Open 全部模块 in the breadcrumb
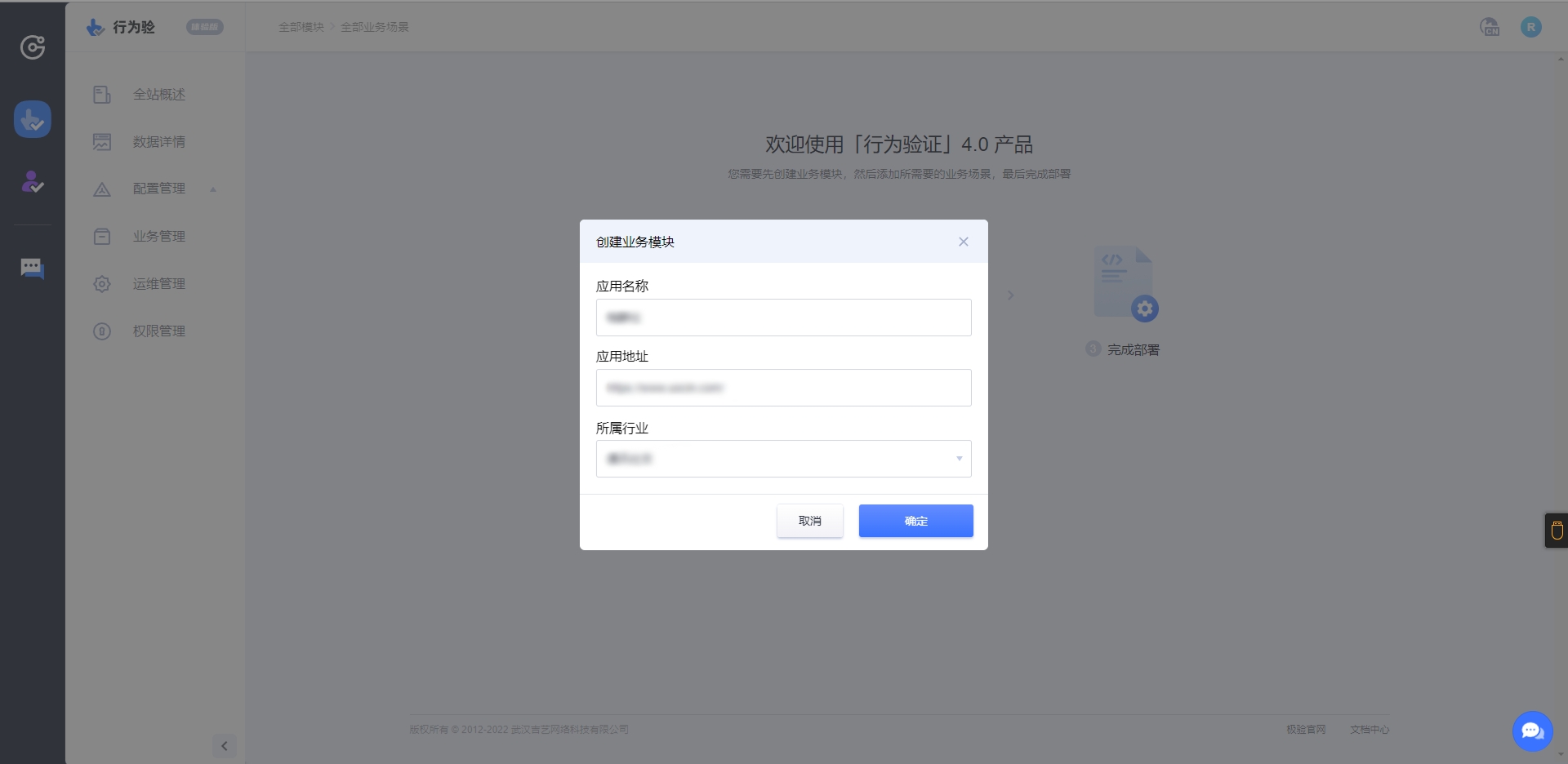Screen dimensions: 1568x764 [x=300, y=26]
